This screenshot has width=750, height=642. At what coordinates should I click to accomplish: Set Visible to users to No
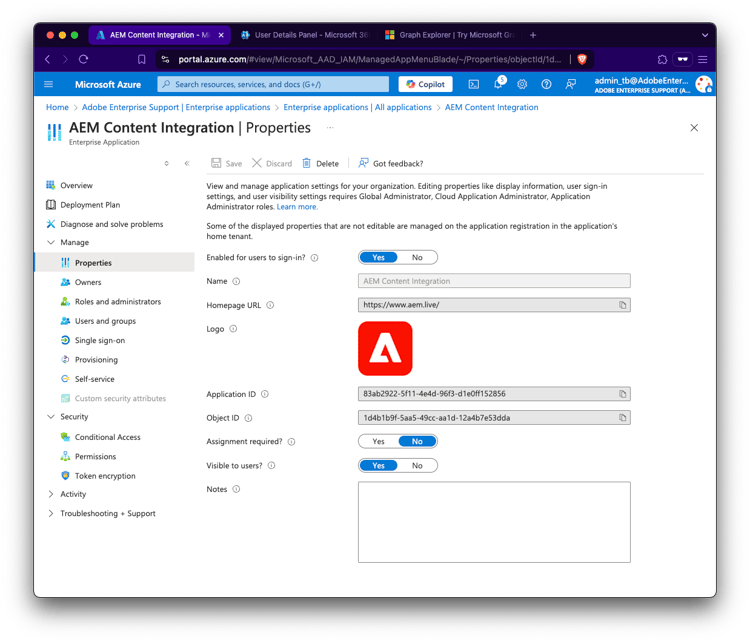tap(417, 465)
